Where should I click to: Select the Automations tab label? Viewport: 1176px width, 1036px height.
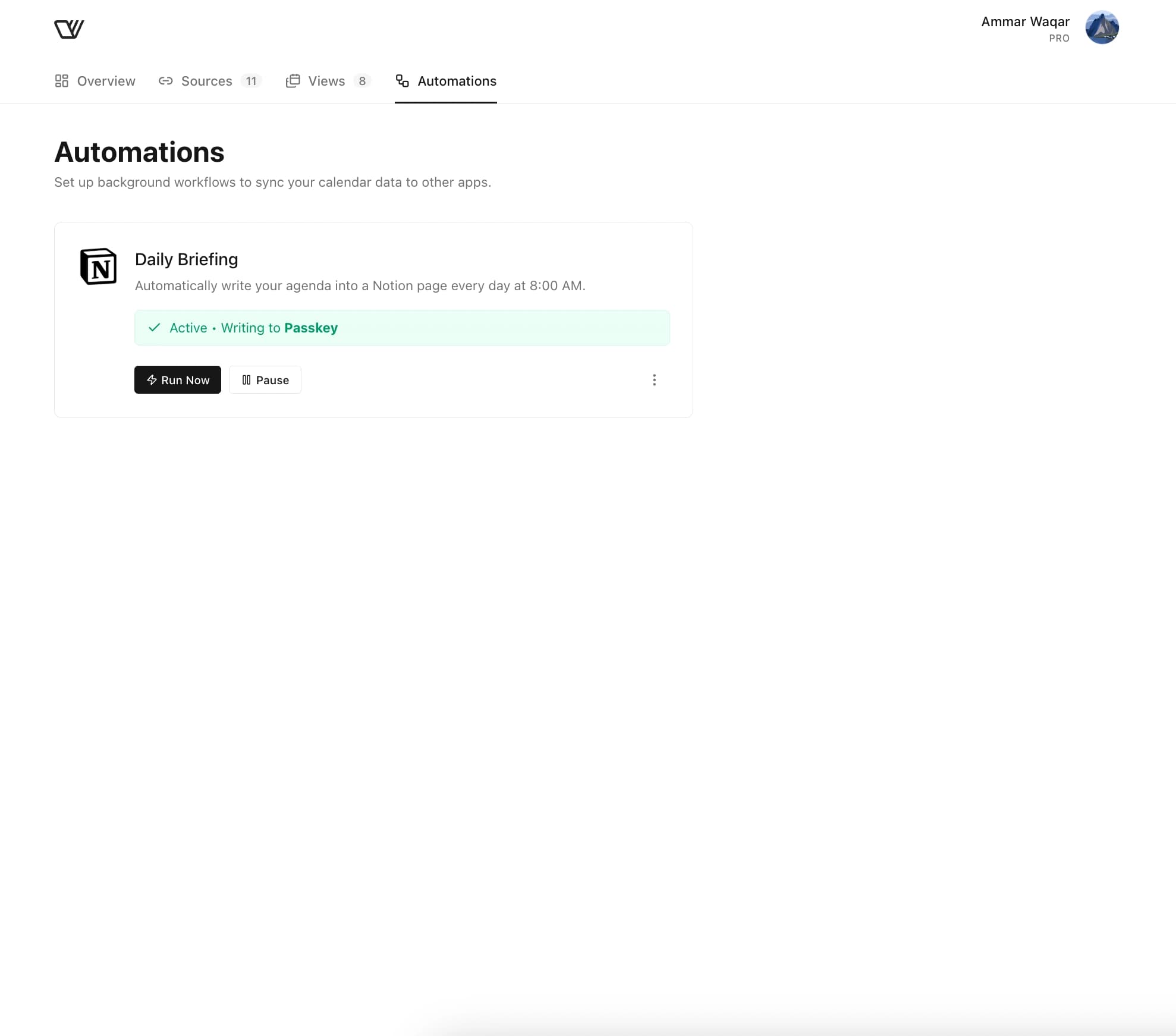(457, 81)
